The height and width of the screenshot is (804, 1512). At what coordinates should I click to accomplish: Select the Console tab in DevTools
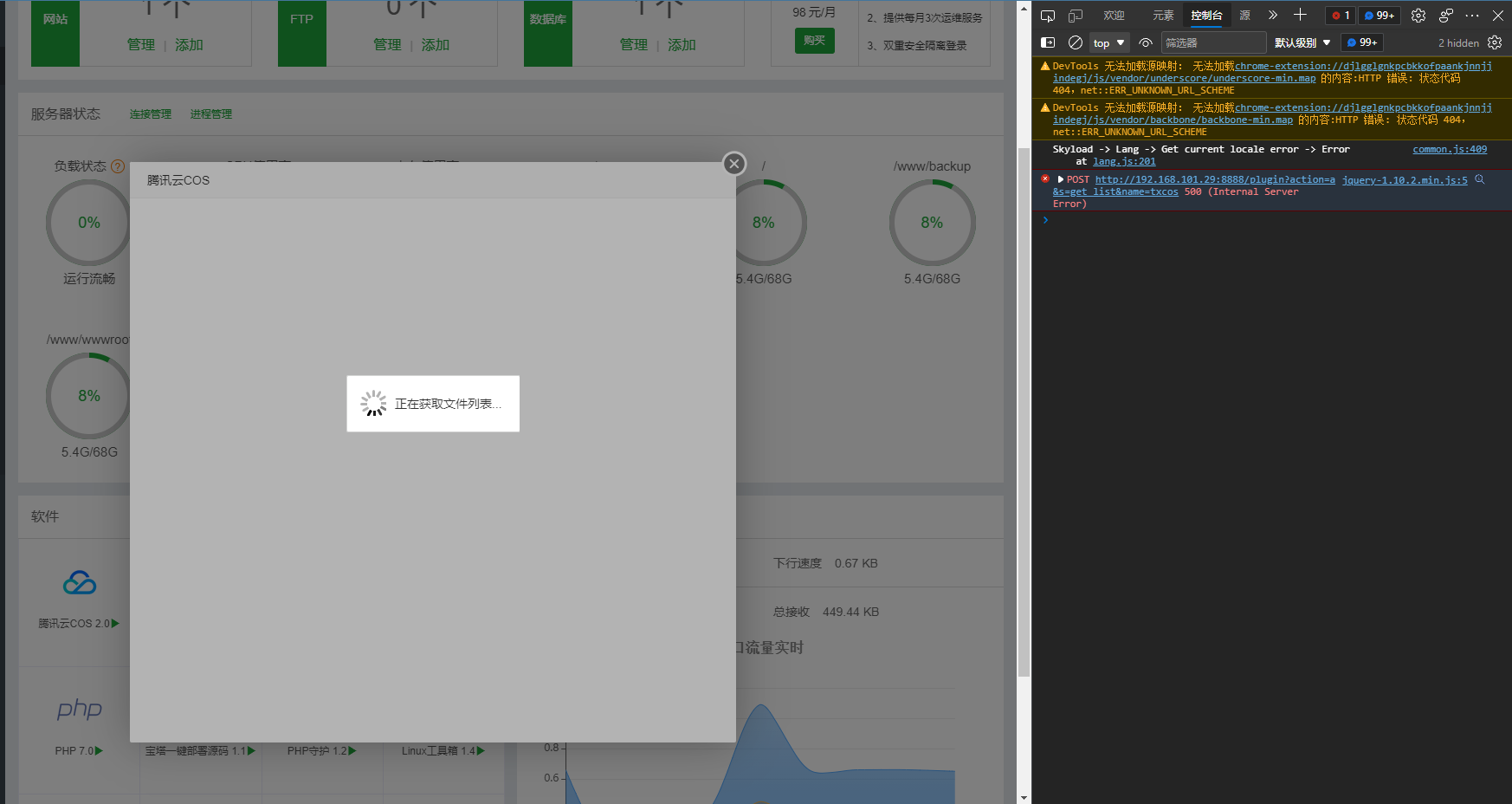1206,16
